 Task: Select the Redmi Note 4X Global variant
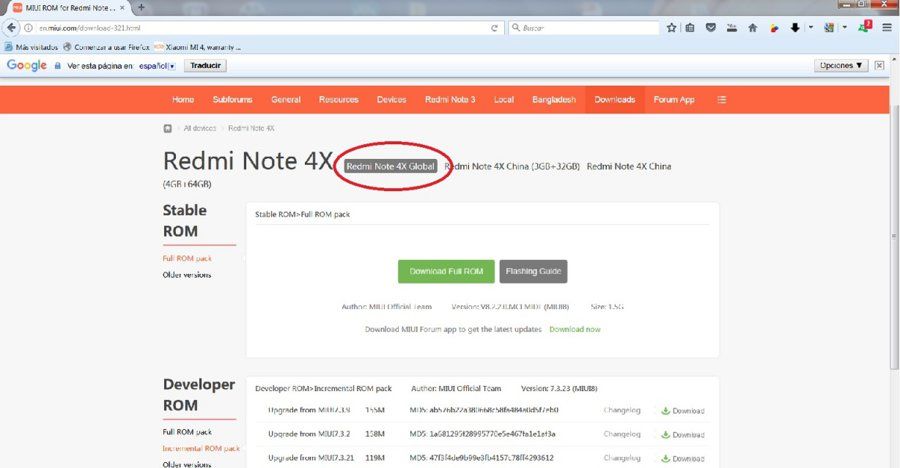click(390, 167)
